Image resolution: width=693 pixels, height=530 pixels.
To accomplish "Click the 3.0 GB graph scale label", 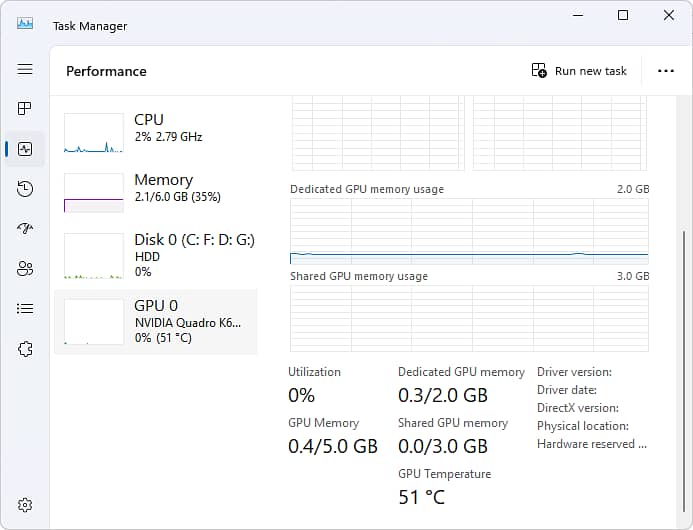I will [633, 276].
